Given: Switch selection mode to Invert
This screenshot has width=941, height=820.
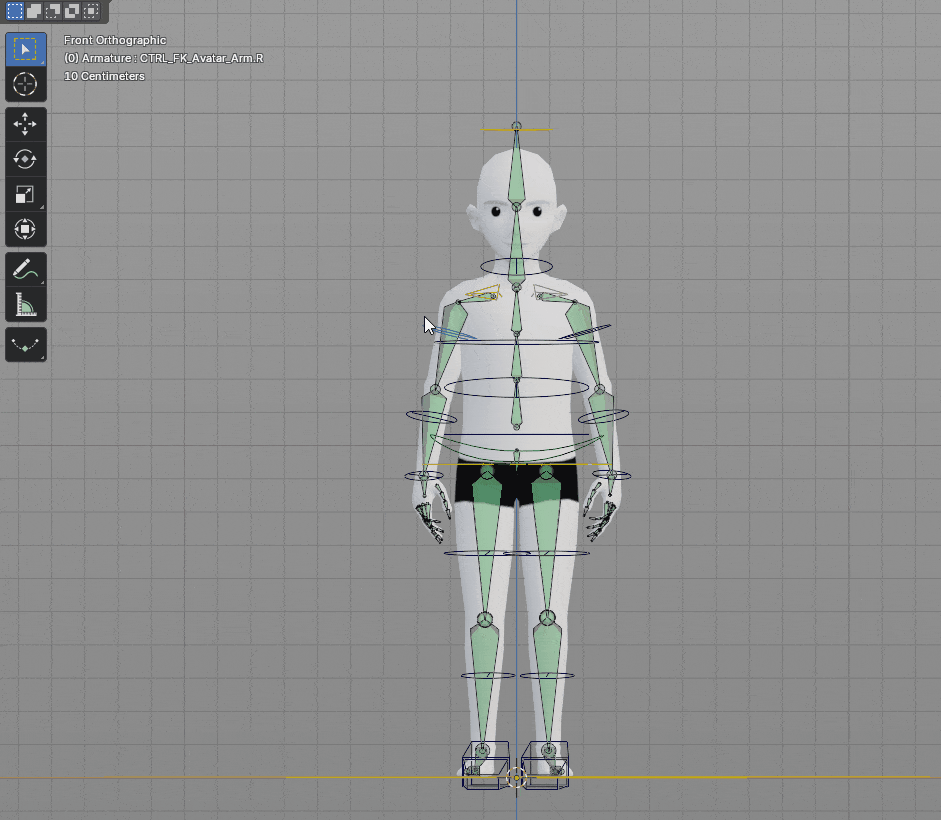Looking at the screenshot, I should [x=72, y=11].
